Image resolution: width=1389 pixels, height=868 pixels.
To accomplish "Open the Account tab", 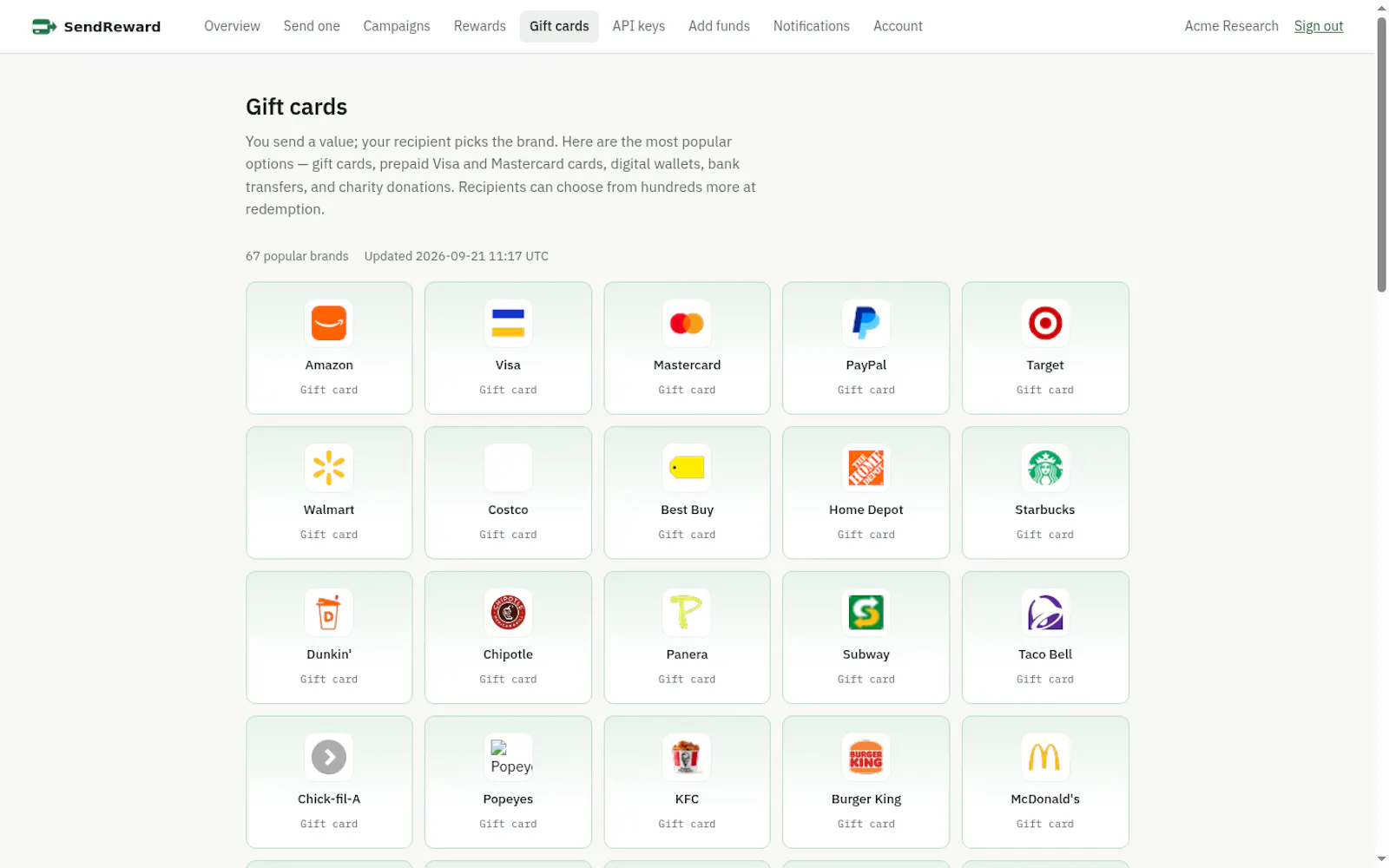I will point(898,26).
